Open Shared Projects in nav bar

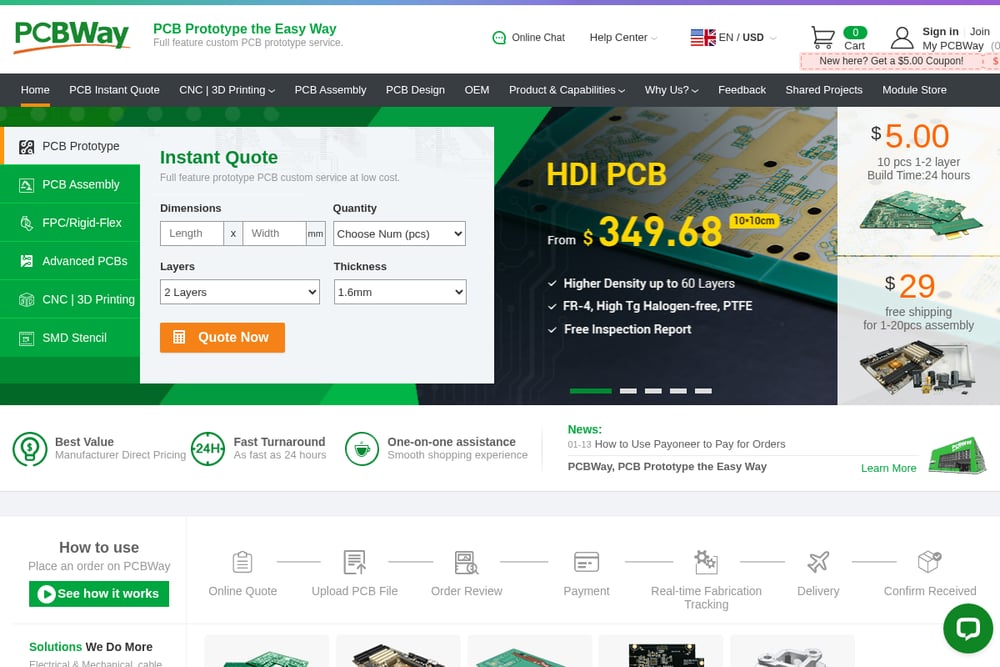[824, 90]
